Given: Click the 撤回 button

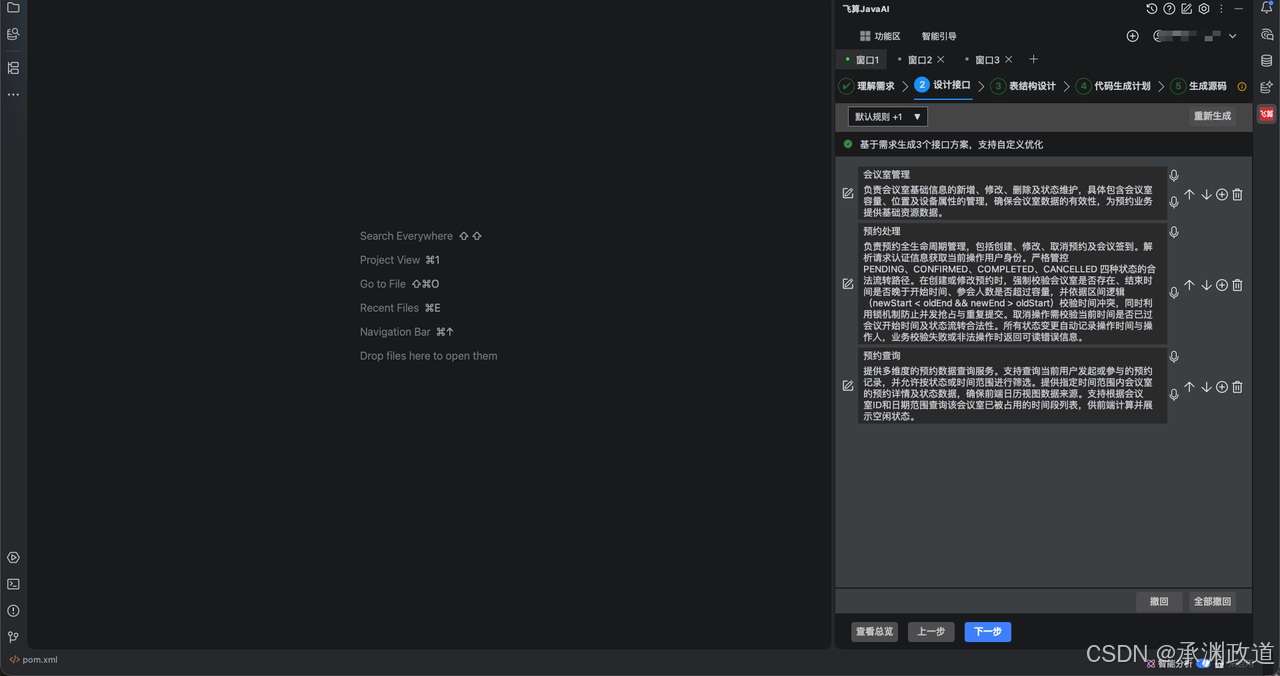Looking at the screenshot, I should click(x=1159, y=602).
